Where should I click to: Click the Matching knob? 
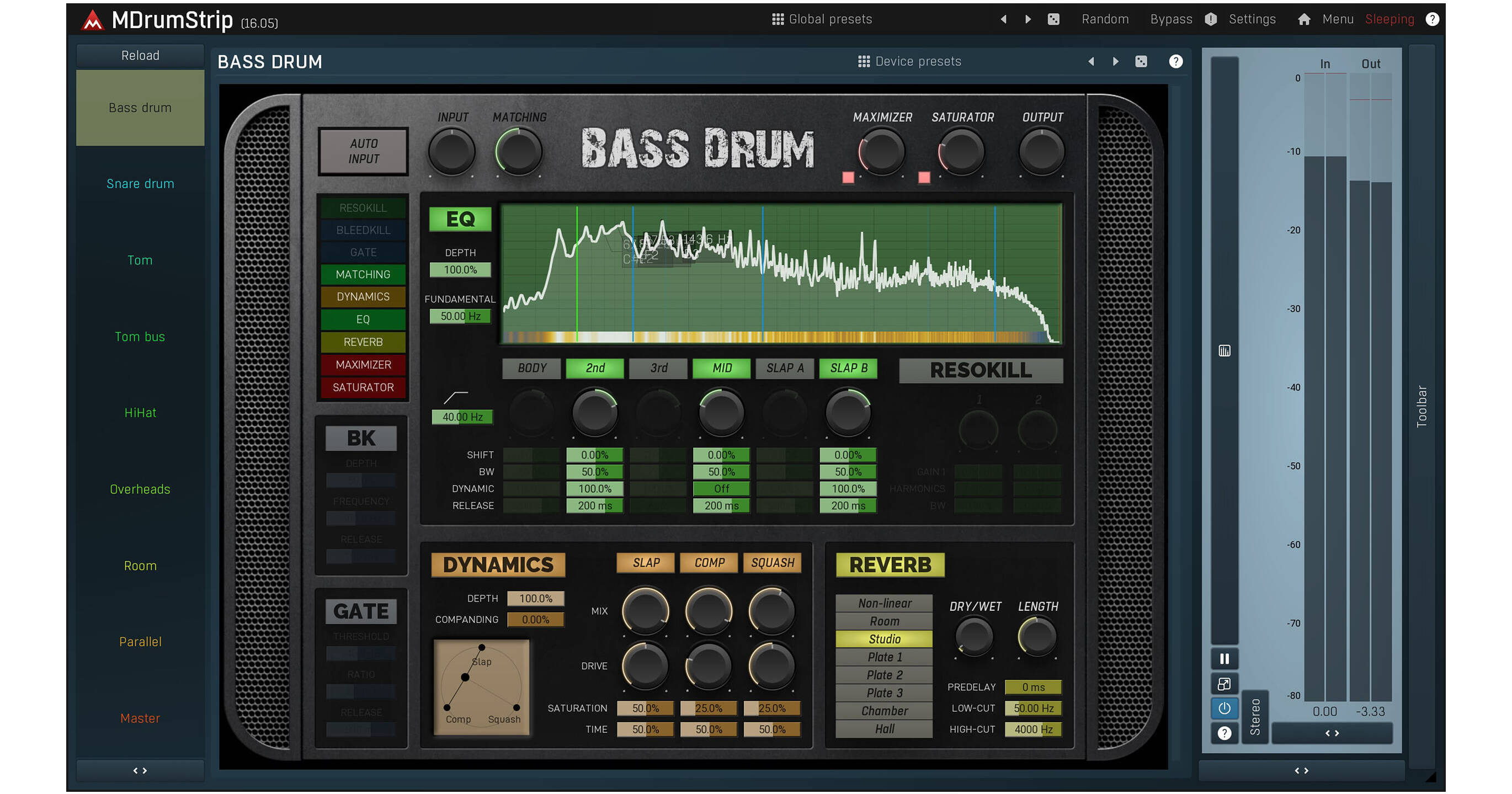(518, 151)
